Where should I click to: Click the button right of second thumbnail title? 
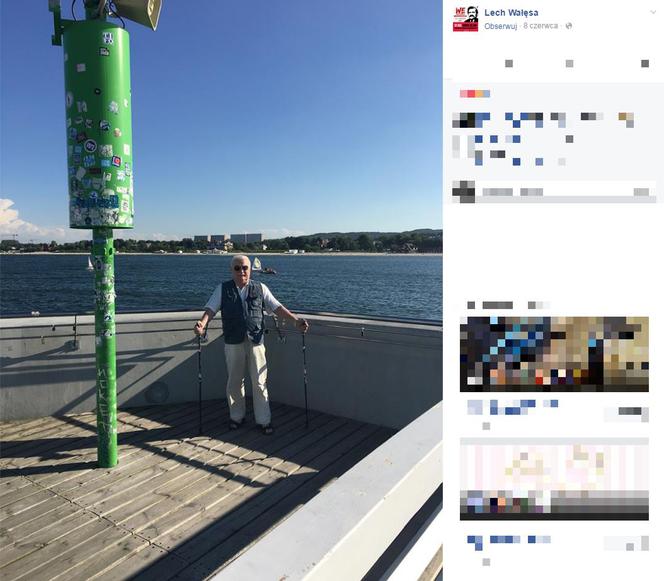pos(626,543)
